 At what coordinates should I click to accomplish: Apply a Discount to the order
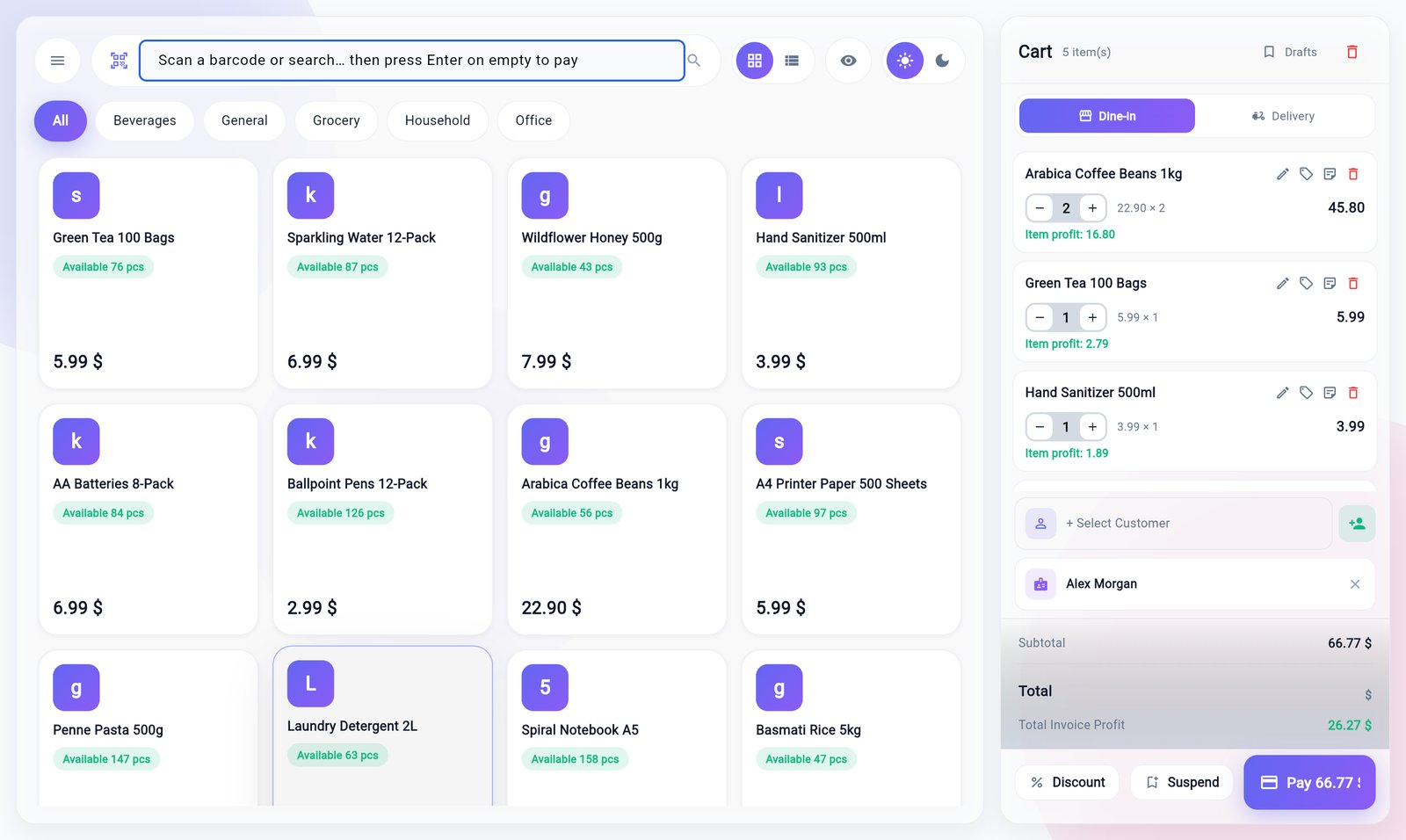tap(1068, 782)
